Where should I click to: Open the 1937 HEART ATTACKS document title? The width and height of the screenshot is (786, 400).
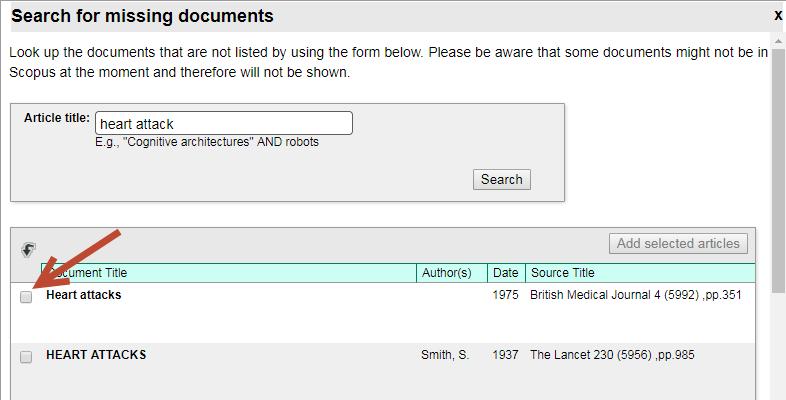tap(96, 355)
